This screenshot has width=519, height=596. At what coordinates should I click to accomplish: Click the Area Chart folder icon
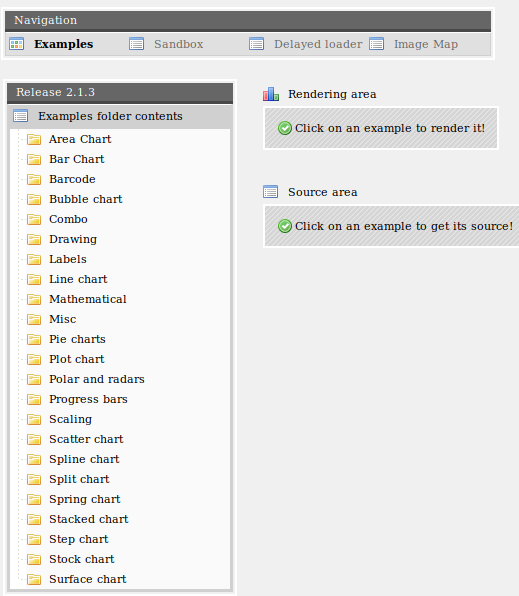pos(34,139)
